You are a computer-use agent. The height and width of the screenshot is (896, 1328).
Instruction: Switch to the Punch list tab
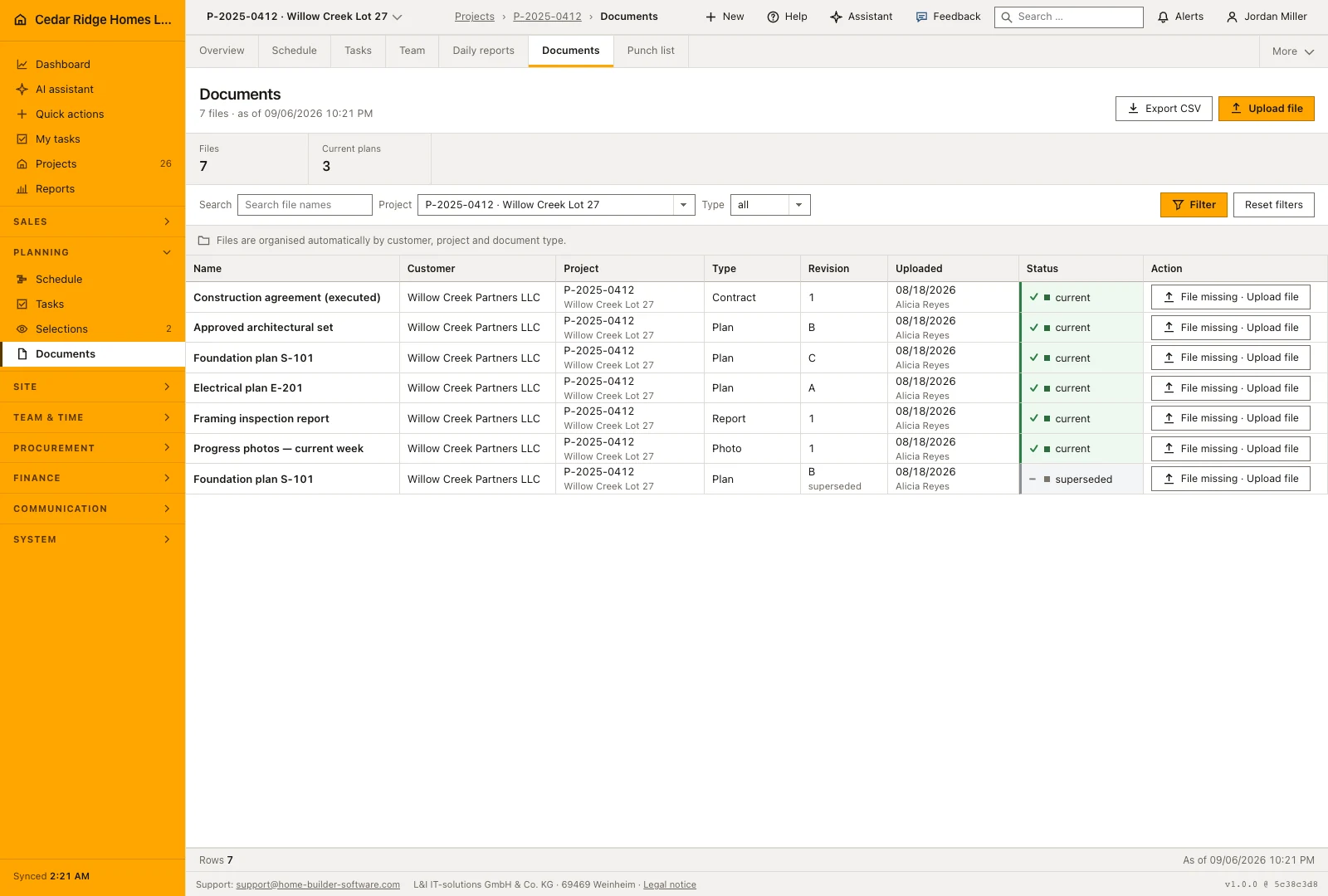651,51
